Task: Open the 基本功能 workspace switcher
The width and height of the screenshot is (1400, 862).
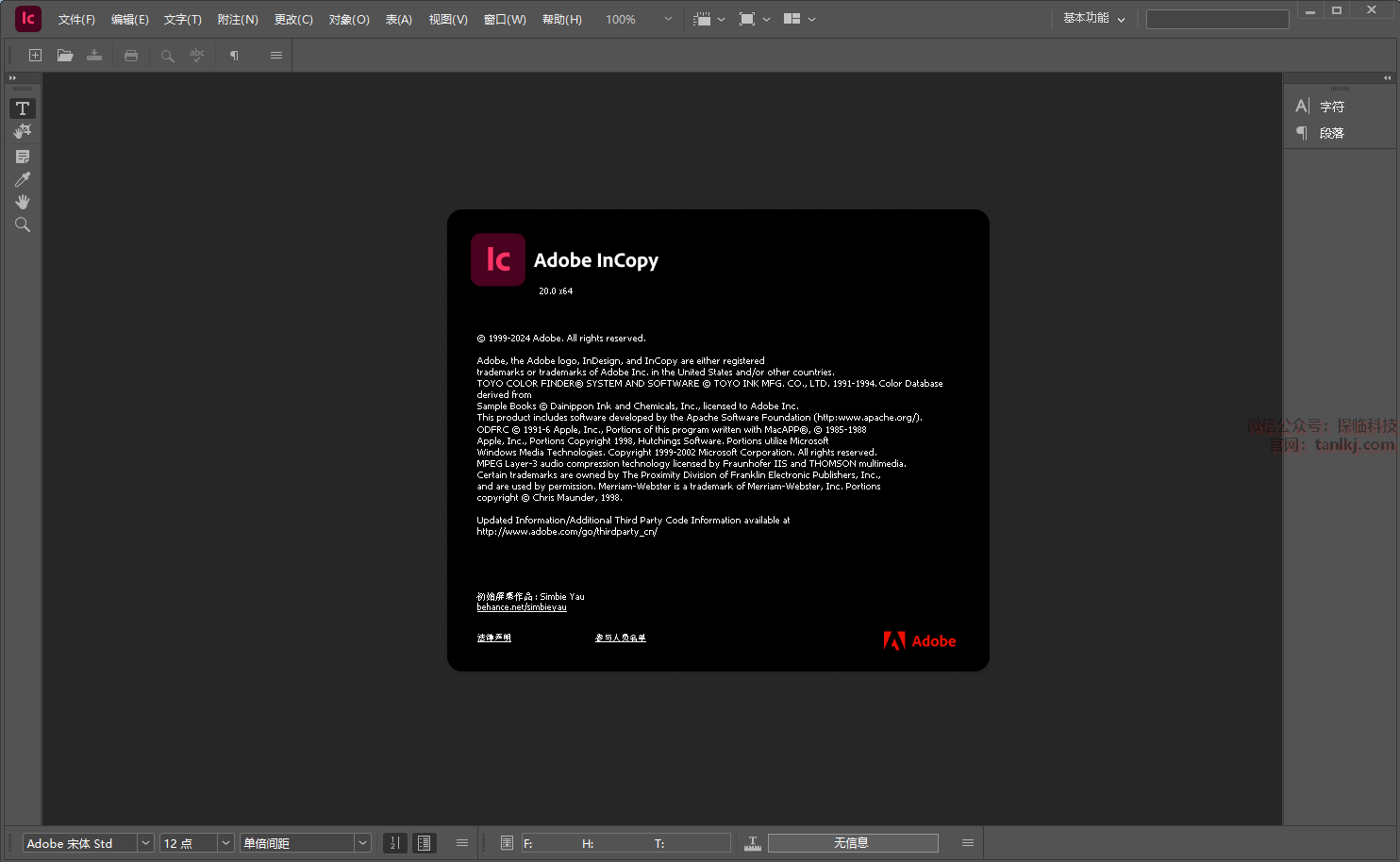Action: click(1093, 19)
